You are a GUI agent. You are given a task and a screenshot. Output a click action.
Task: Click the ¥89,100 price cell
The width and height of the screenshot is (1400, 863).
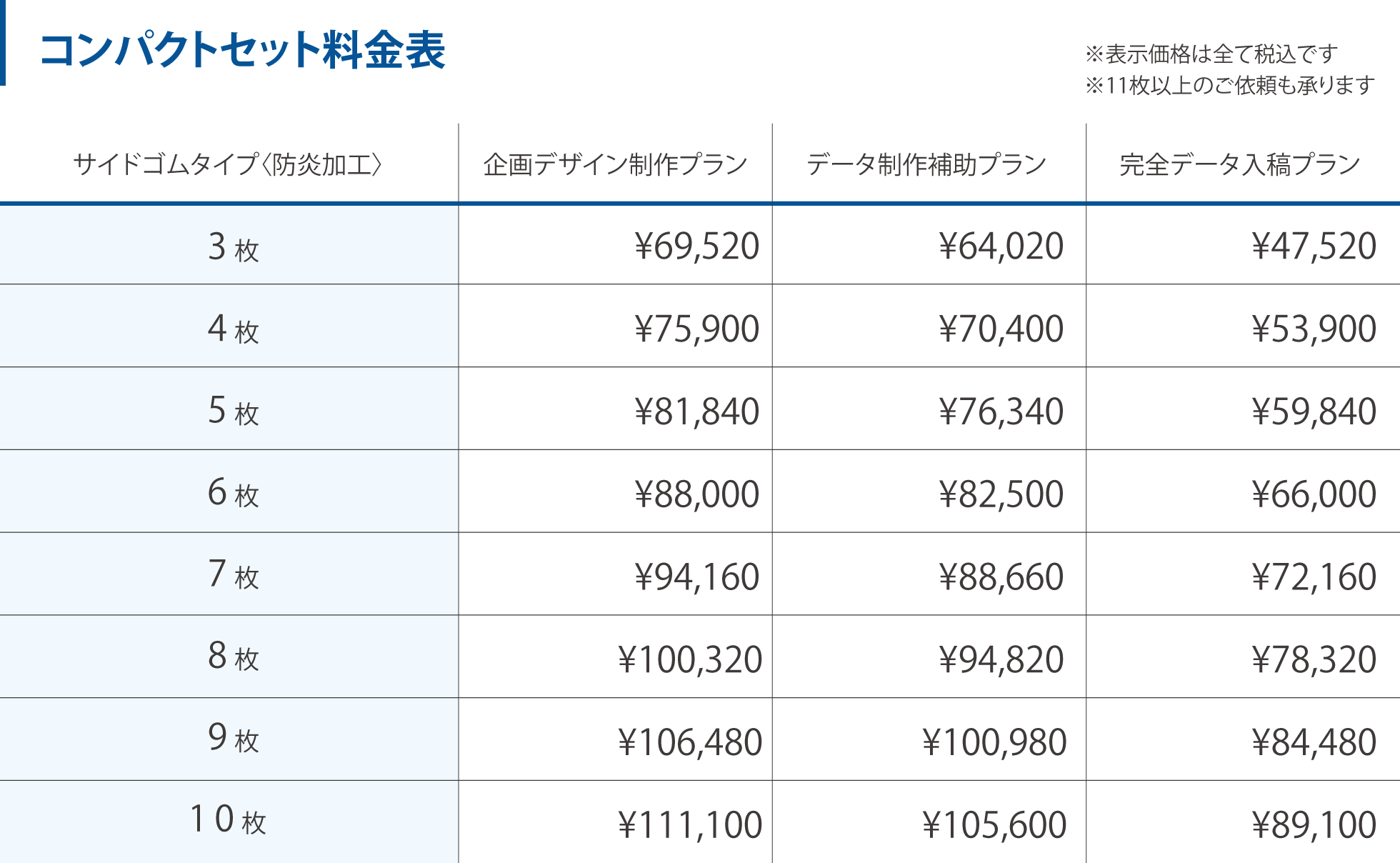click(1314, 825)
